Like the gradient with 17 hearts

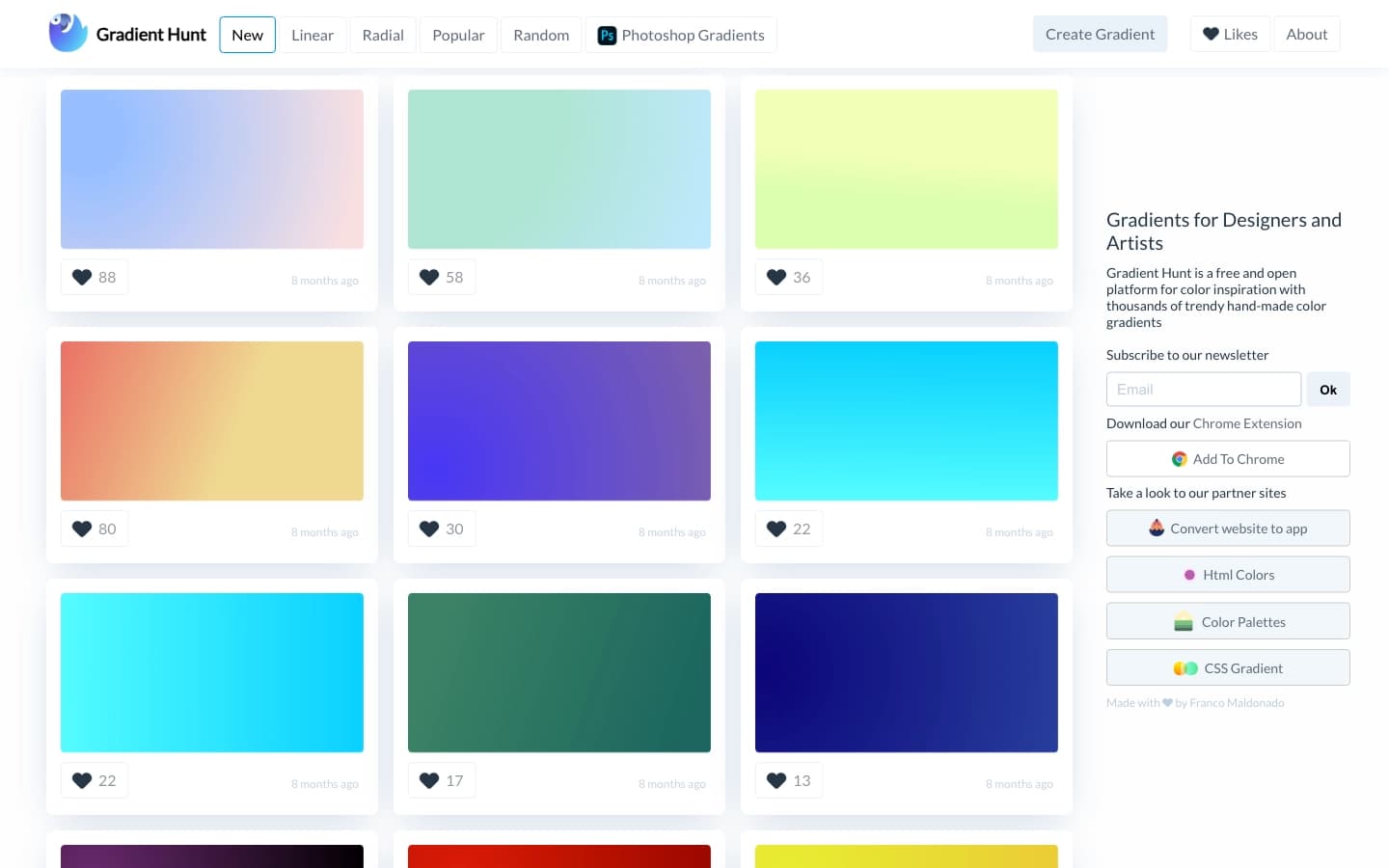tap(442, 780)
